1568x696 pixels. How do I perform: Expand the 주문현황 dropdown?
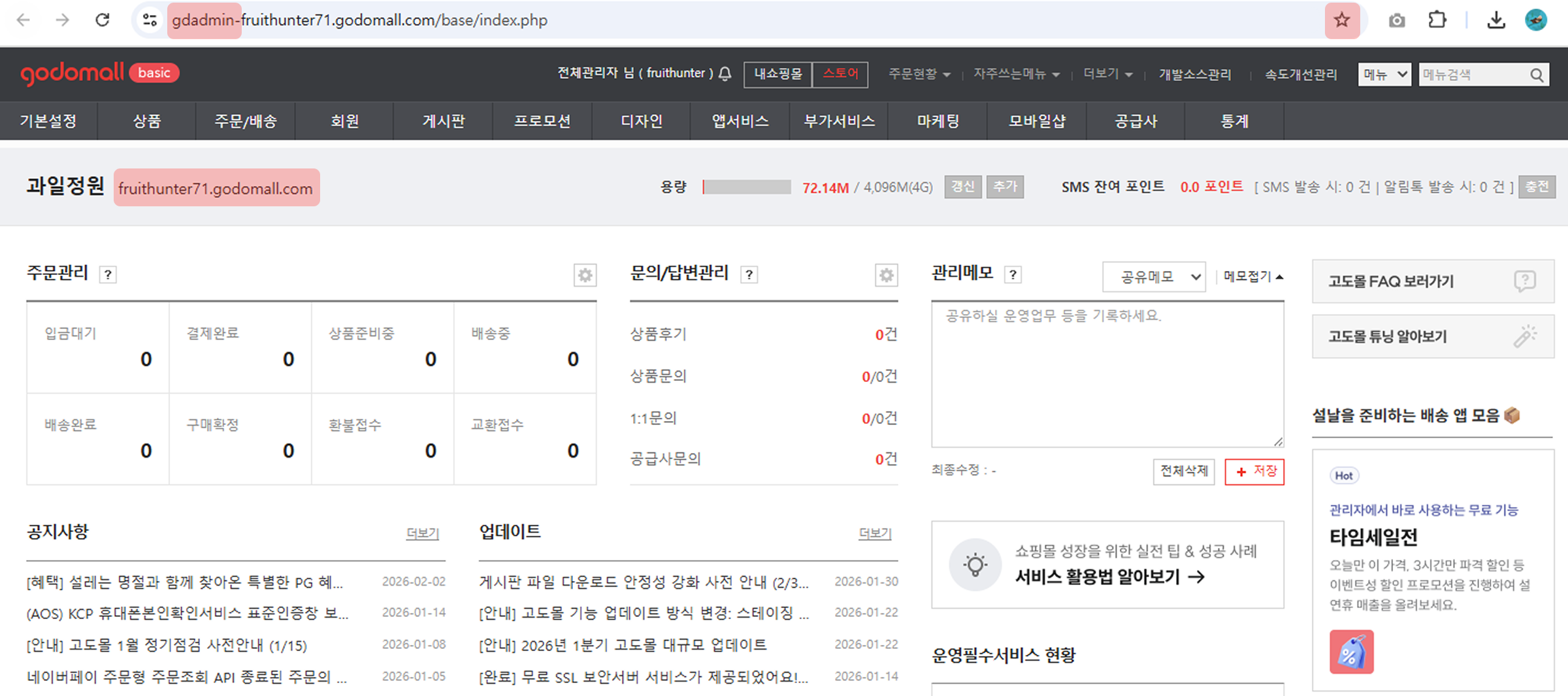(x=919, y=74)
